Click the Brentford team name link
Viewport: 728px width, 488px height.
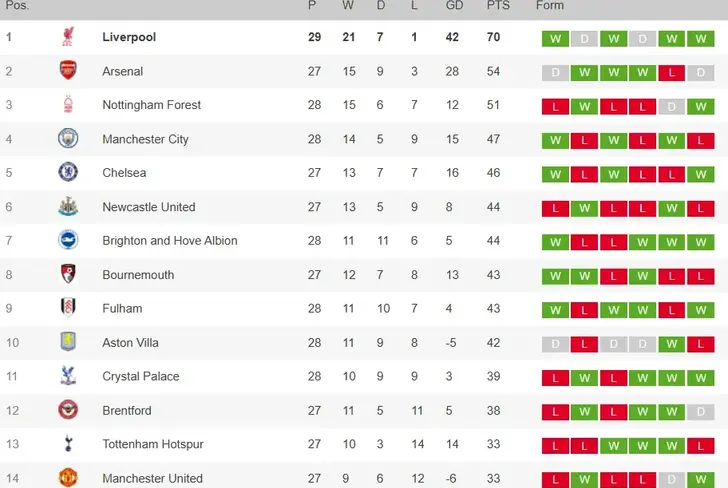tap(127, 411)
